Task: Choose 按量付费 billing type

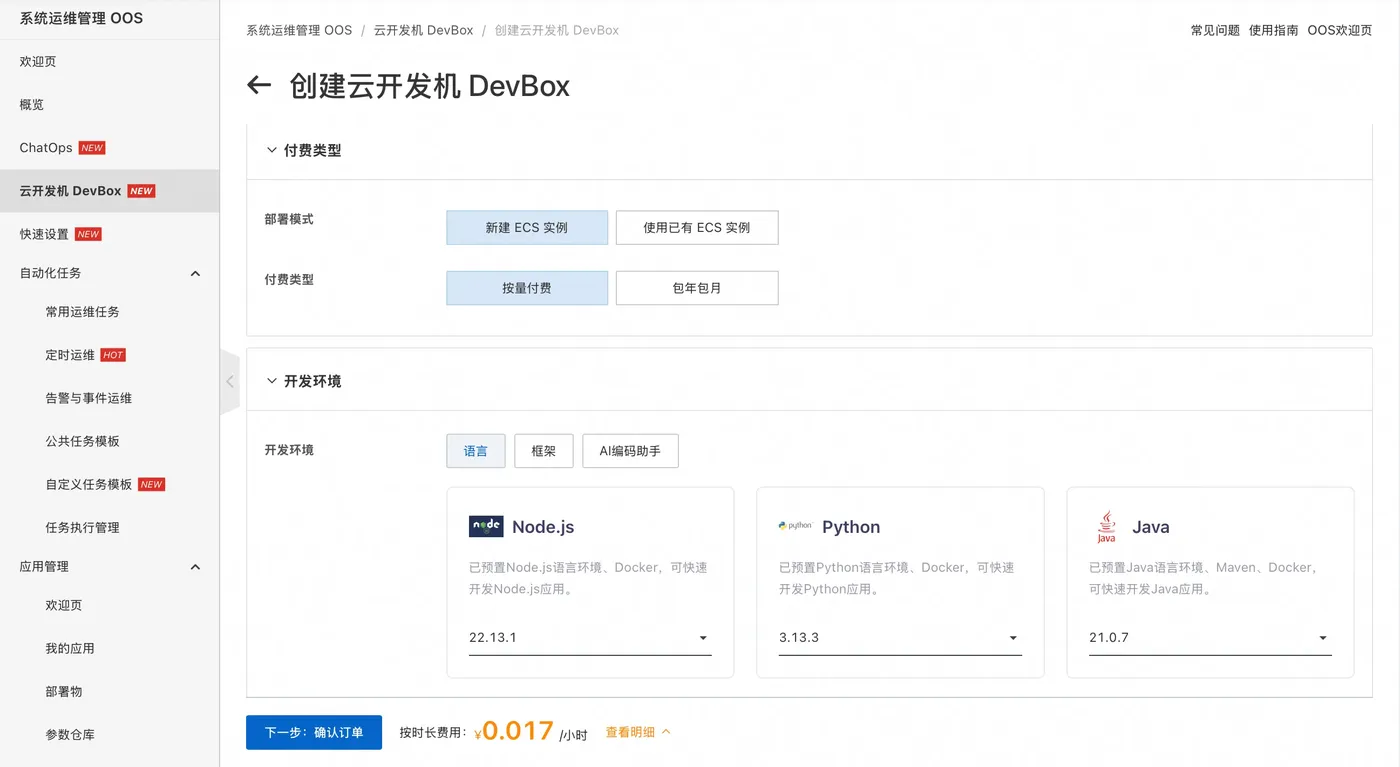Action: (x=527, y=288)
